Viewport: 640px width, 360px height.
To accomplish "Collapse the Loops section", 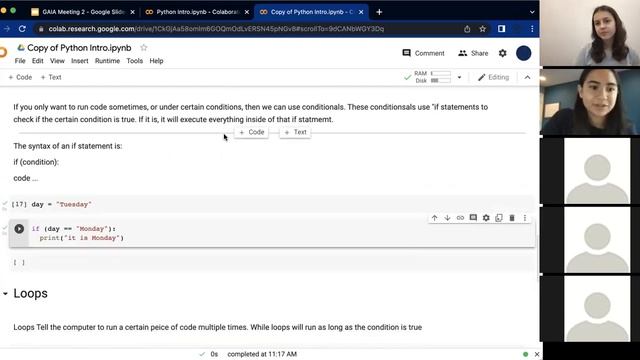I will pos(5,293).
